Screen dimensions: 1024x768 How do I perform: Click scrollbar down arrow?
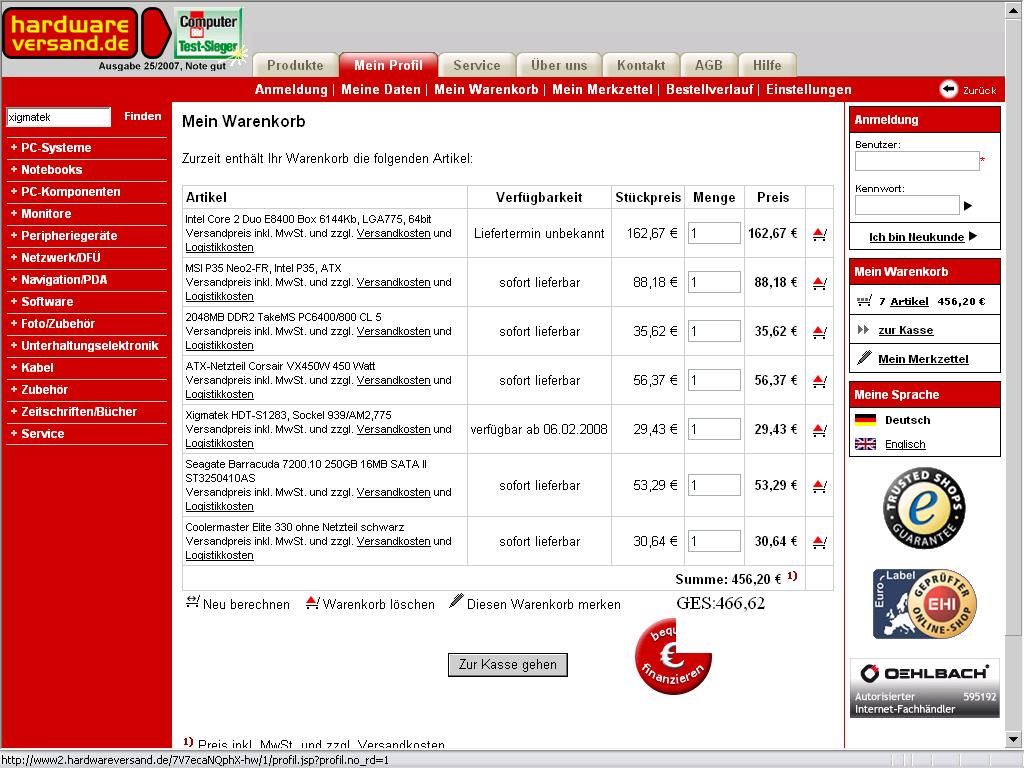[x=1013, y=740]
